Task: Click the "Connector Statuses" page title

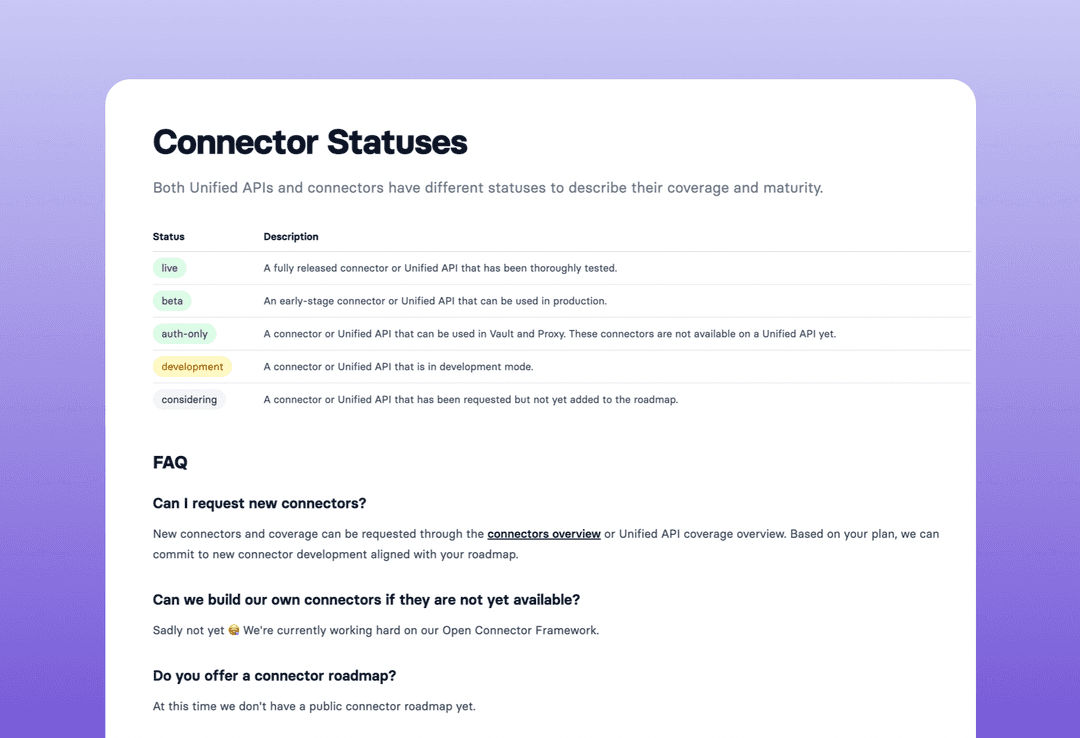Action: point(310,142)
